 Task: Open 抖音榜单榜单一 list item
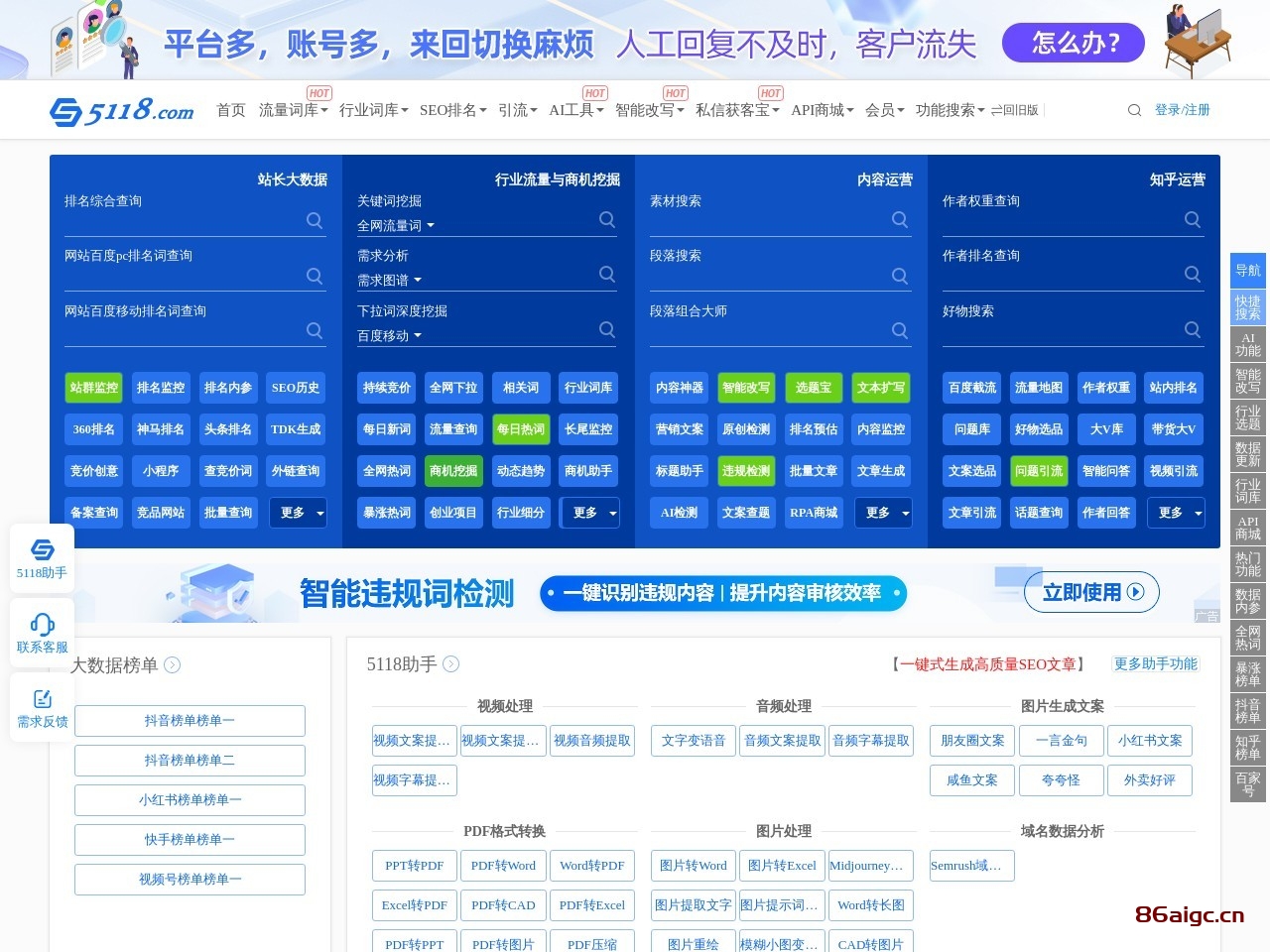pyautogui.click(x=190, y=721)
